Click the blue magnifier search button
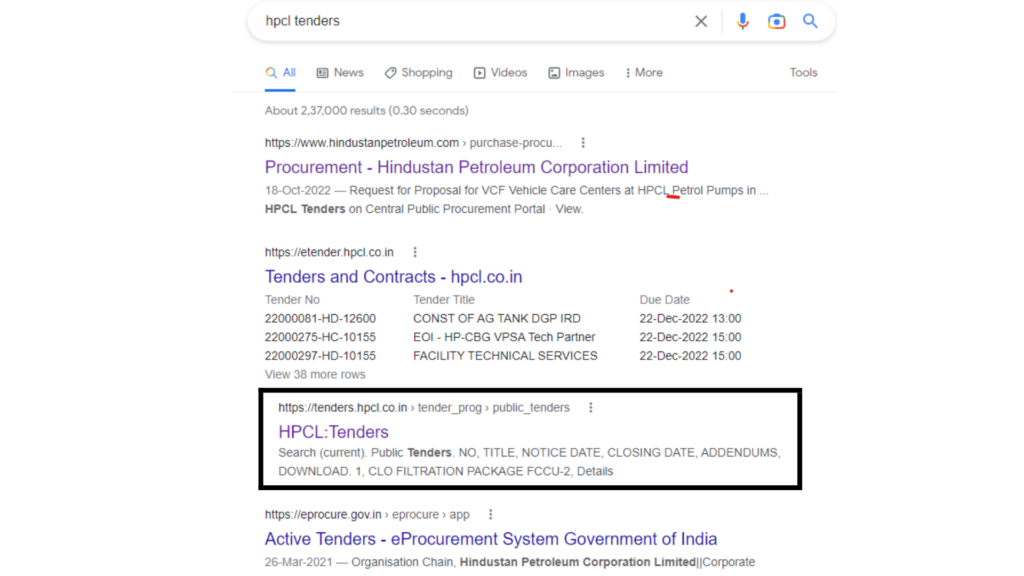Image resolution: width=1024 pixels, height=576 pixels. point(810,21)
